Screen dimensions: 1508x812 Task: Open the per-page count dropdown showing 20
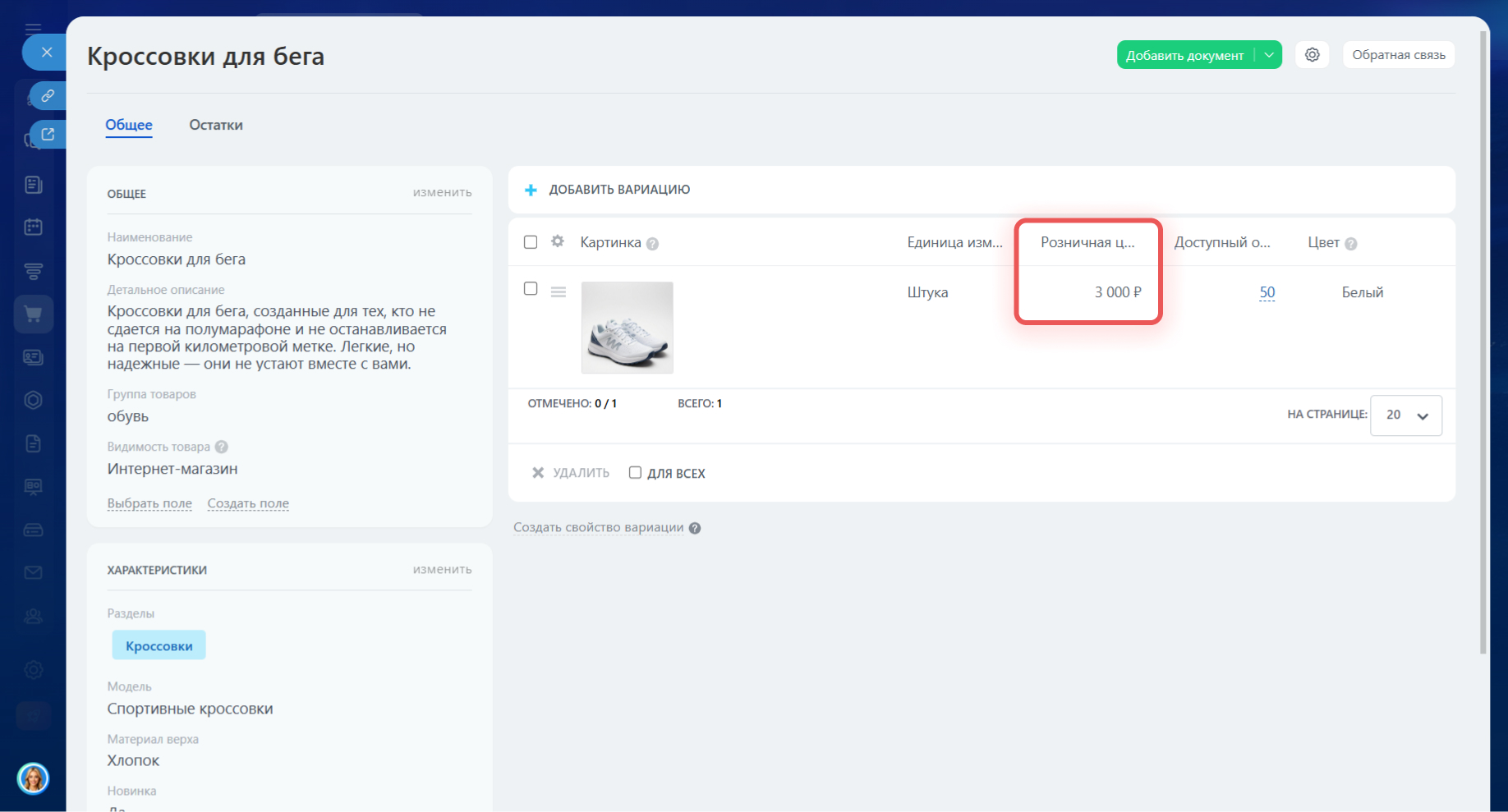coord(1405,415)
